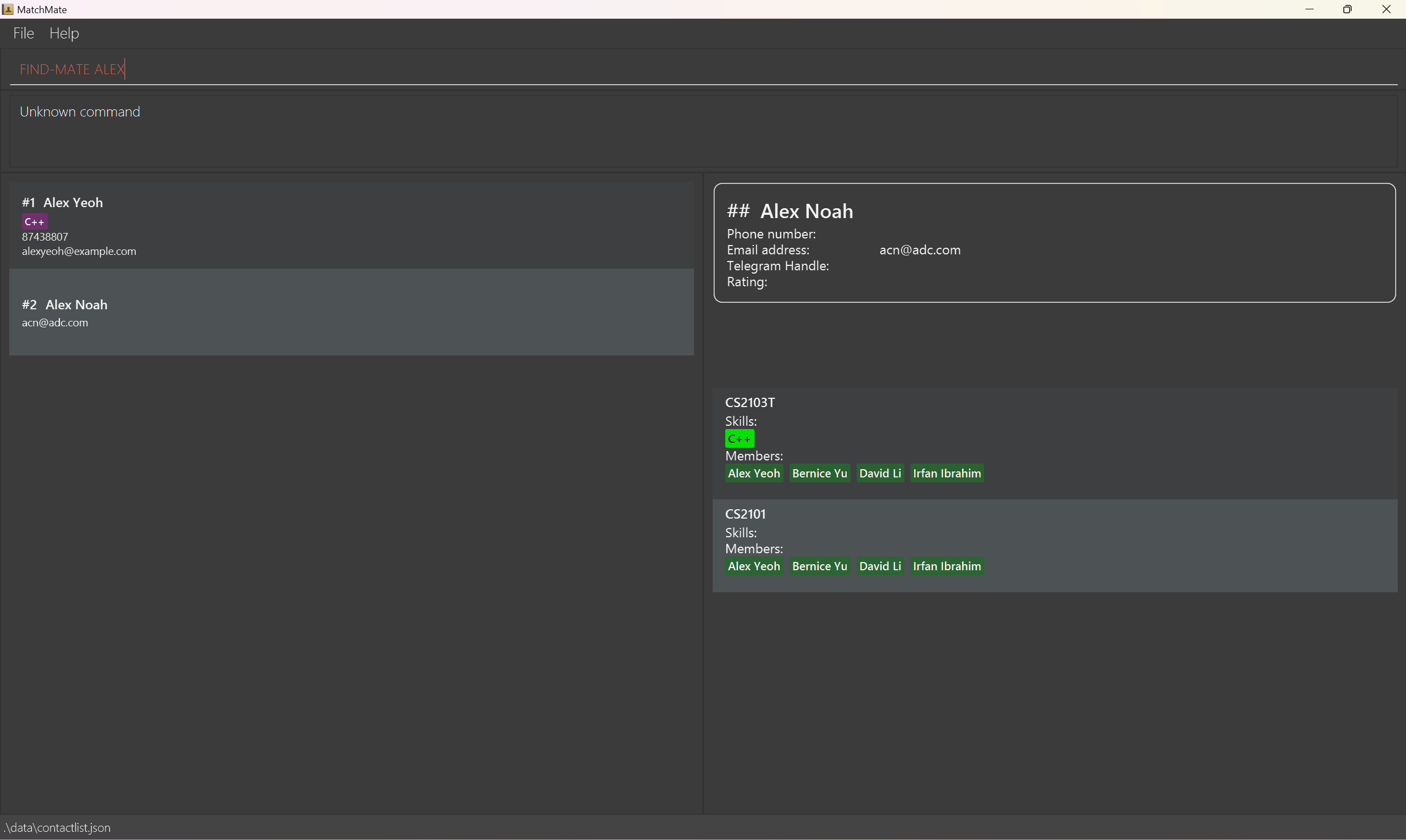Click the MatchMate app icon in title bar
Viewport: 1406px width, 840px height.
point(7,9)
